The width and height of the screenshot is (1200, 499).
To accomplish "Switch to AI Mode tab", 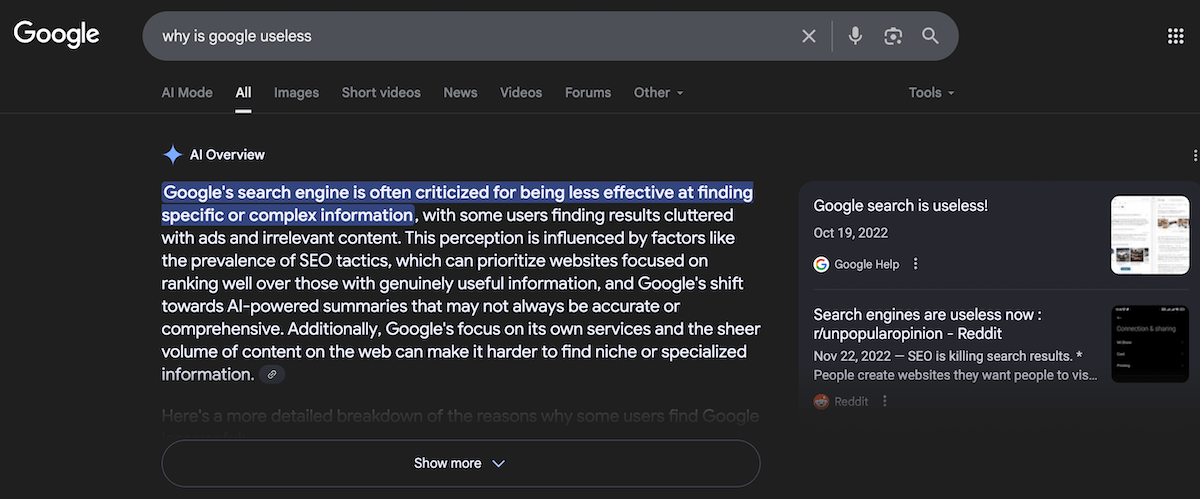I will [187, 92].
